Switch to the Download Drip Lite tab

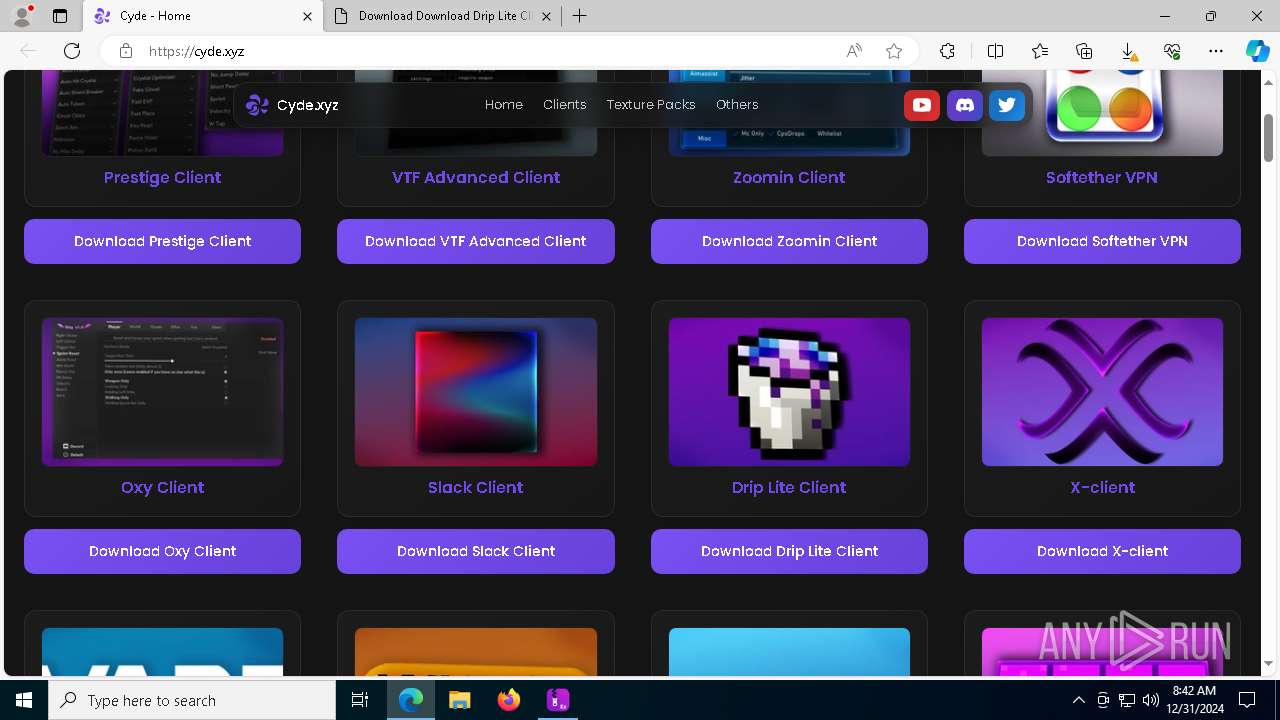click(443, 16)
